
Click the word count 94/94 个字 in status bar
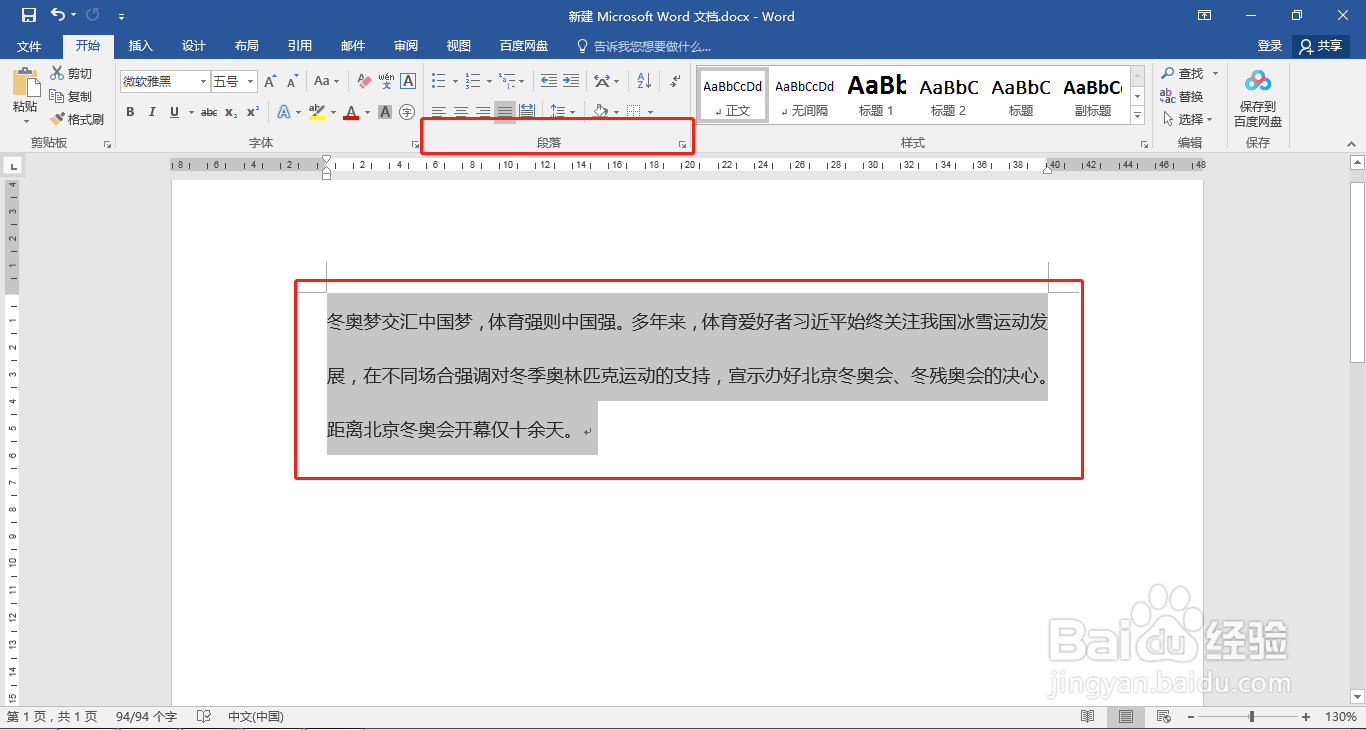[146, 717]
